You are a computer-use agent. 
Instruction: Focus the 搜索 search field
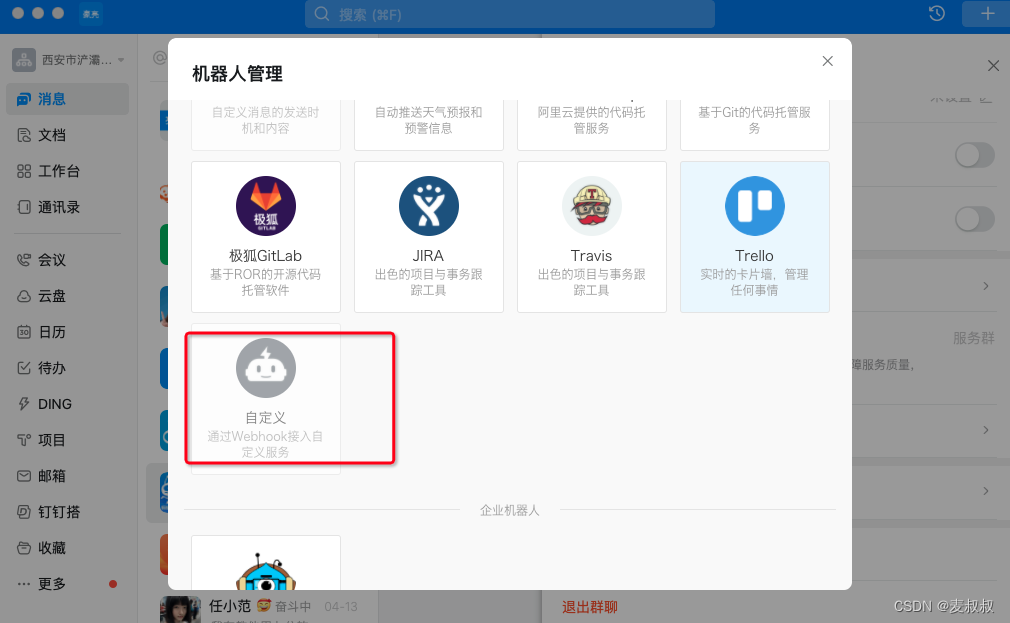click(510, 14)
